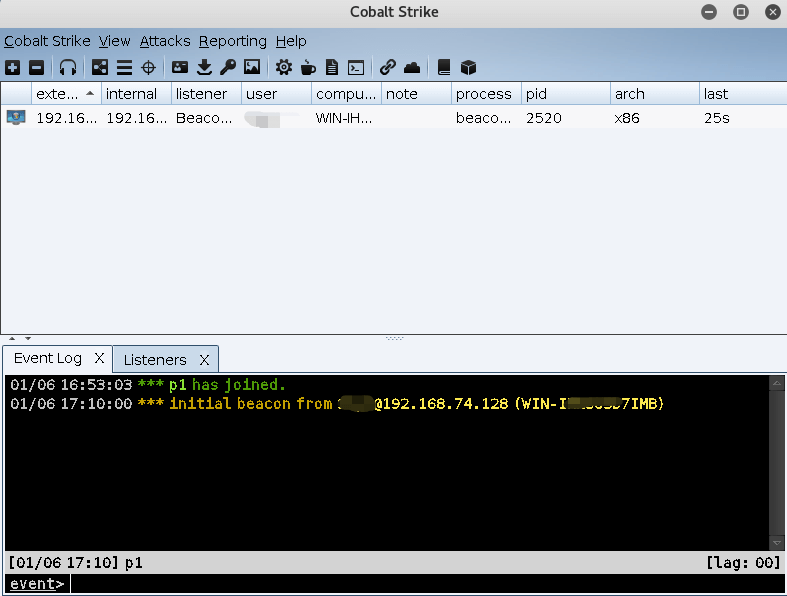Viewport: 787px width, 596px height.
Task: Open the Reporting menu
Action: 233,41
